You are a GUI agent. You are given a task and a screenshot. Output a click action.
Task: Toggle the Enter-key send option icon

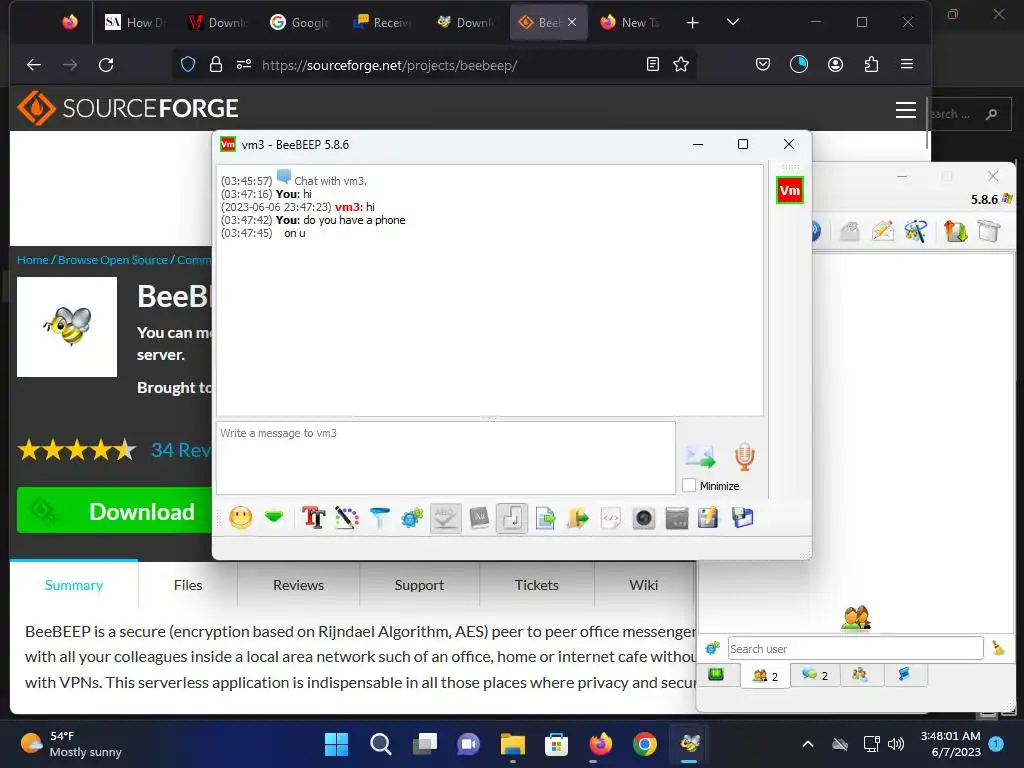[511, 518]
